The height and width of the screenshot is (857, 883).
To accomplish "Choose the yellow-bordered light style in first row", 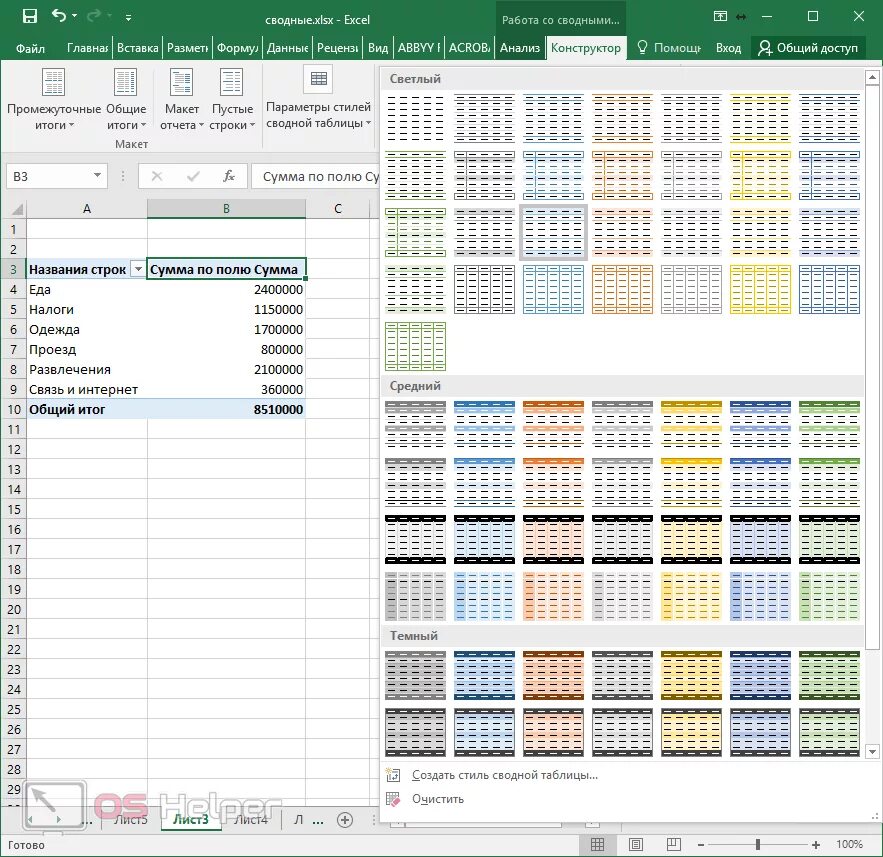I will 760,118.
